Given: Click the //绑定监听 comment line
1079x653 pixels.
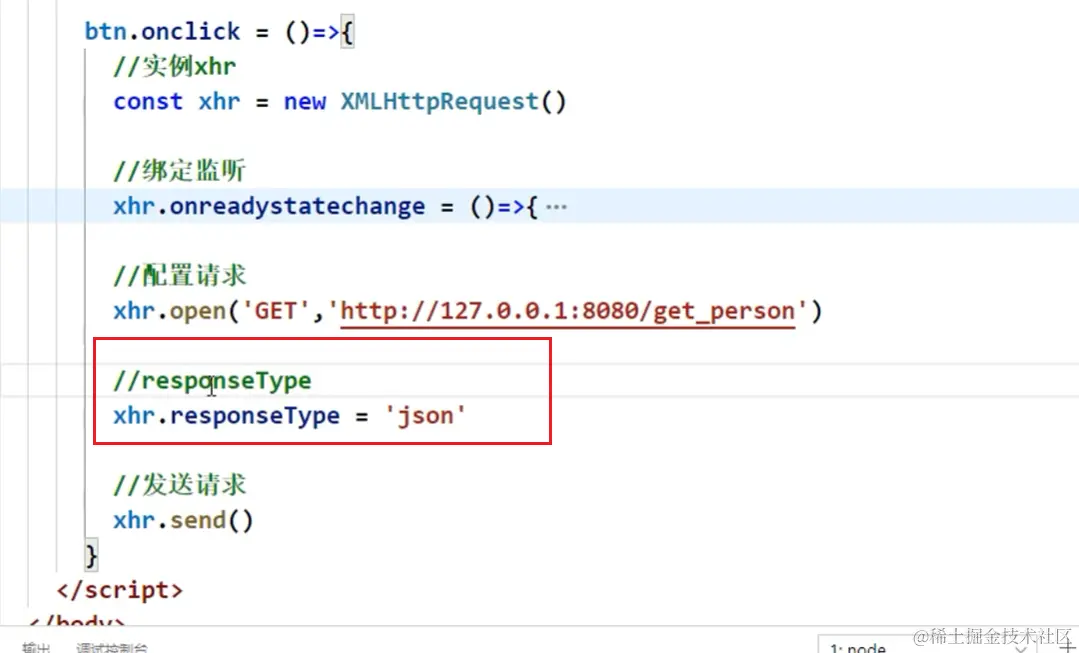Looking at the screenshot, I should 180,171.
